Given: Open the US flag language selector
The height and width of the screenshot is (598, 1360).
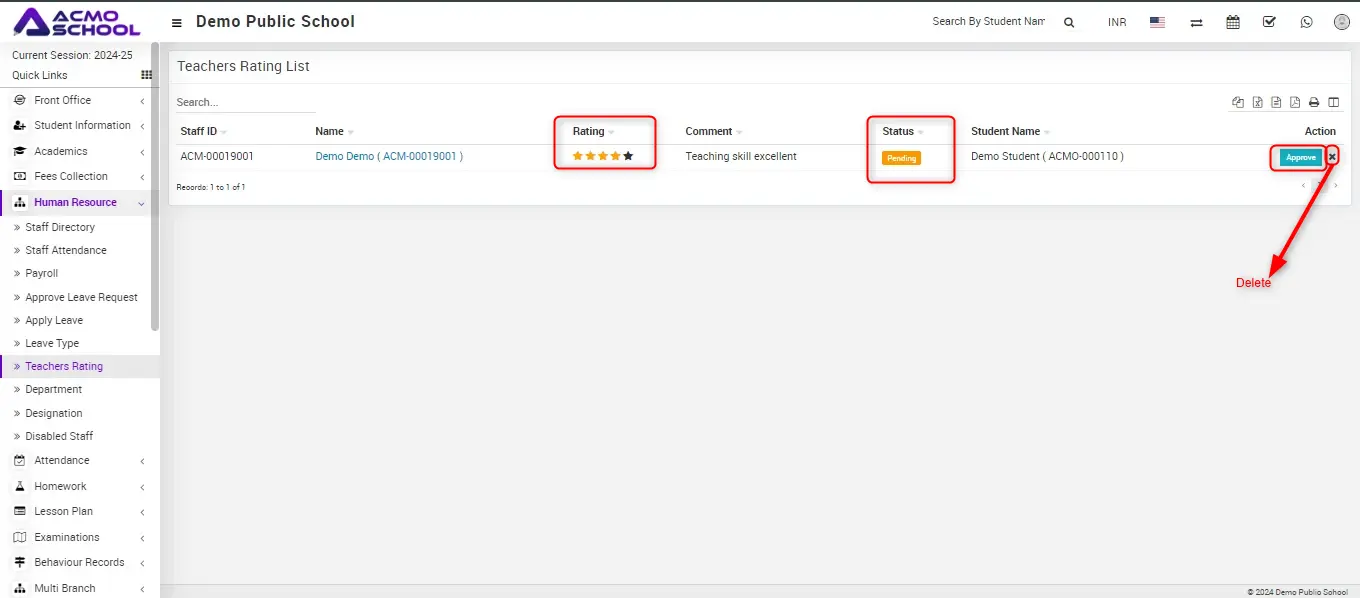Looking at the screenshot, I should point(1157,22).
